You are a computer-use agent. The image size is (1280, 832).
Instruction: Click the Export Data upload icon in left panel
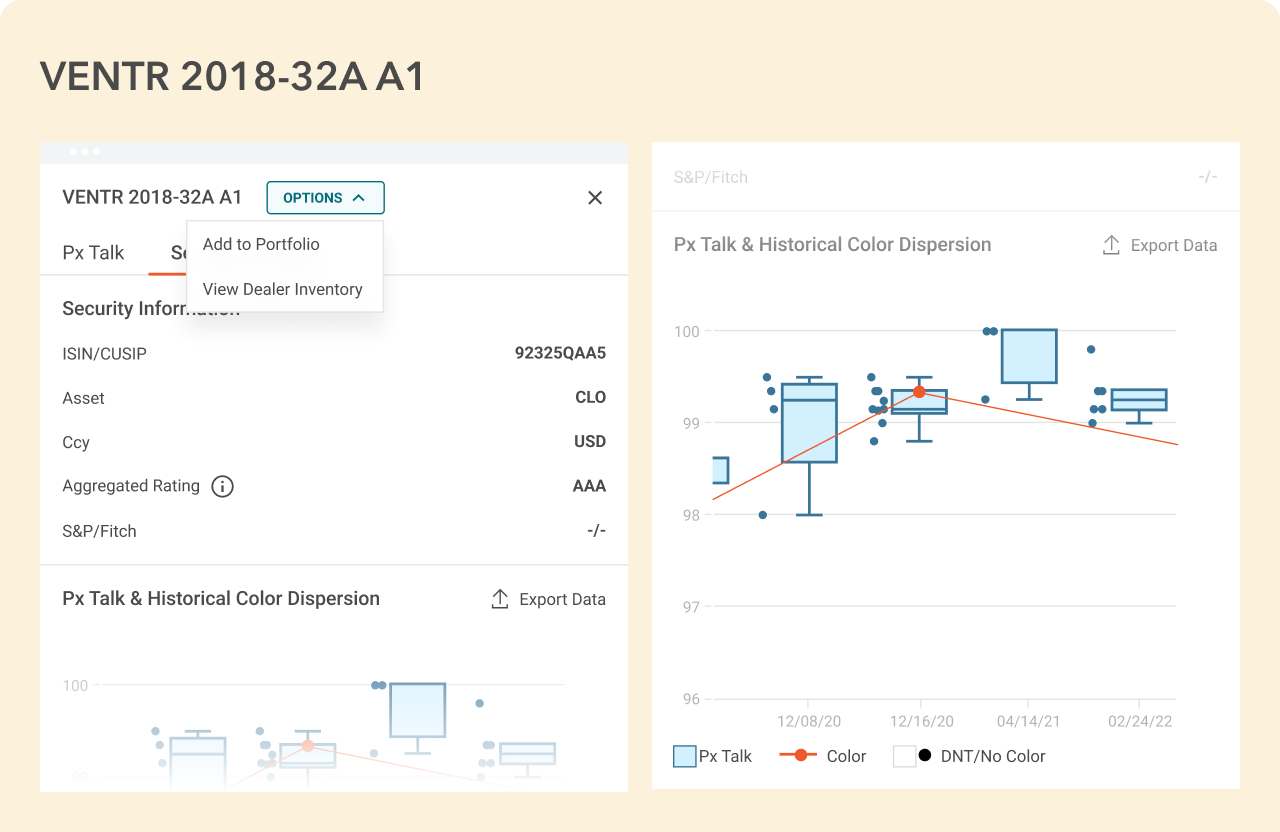[x=500, y=599]
